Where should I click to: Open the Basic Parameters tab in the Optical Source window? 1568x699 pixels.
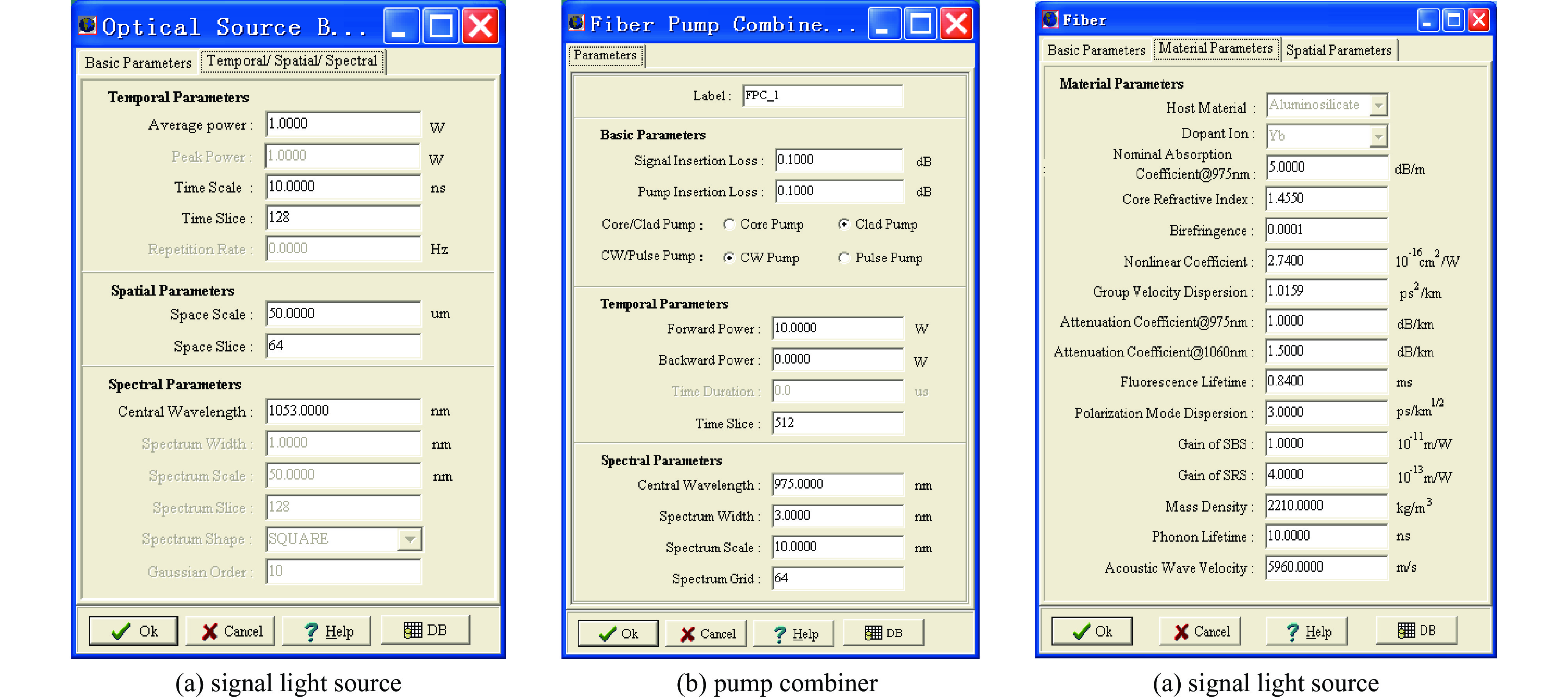coord(138,62)
